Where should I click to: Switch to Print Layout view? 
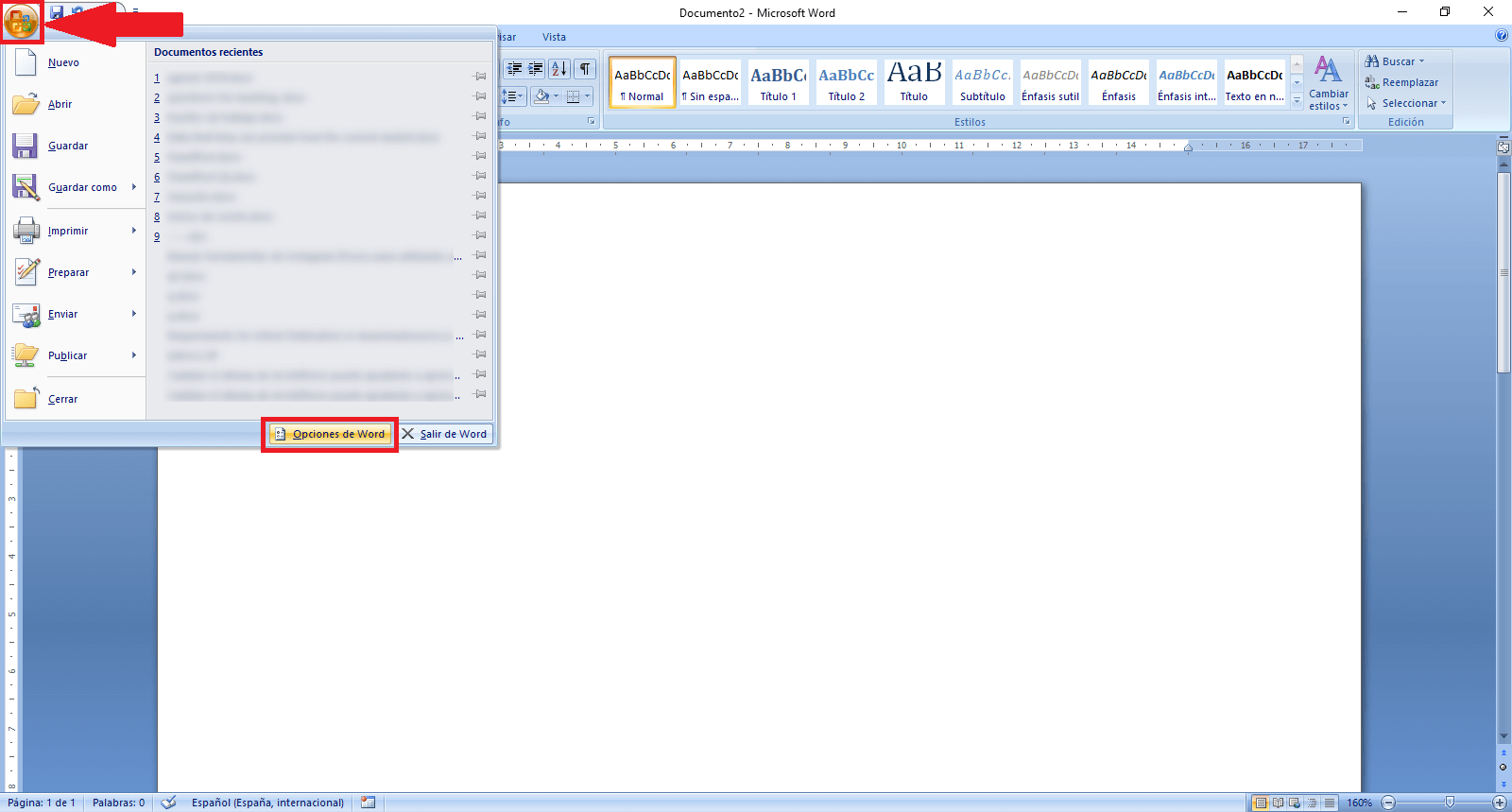(x=1261, y=803)
